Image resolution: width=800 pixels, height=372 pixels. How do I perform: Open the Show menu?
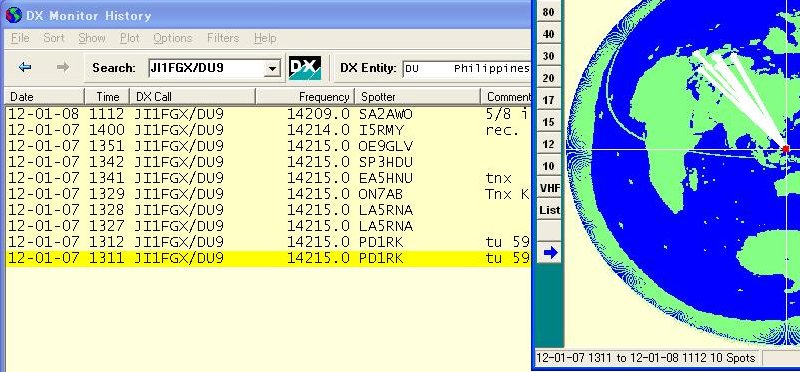(x=92, y=38)
